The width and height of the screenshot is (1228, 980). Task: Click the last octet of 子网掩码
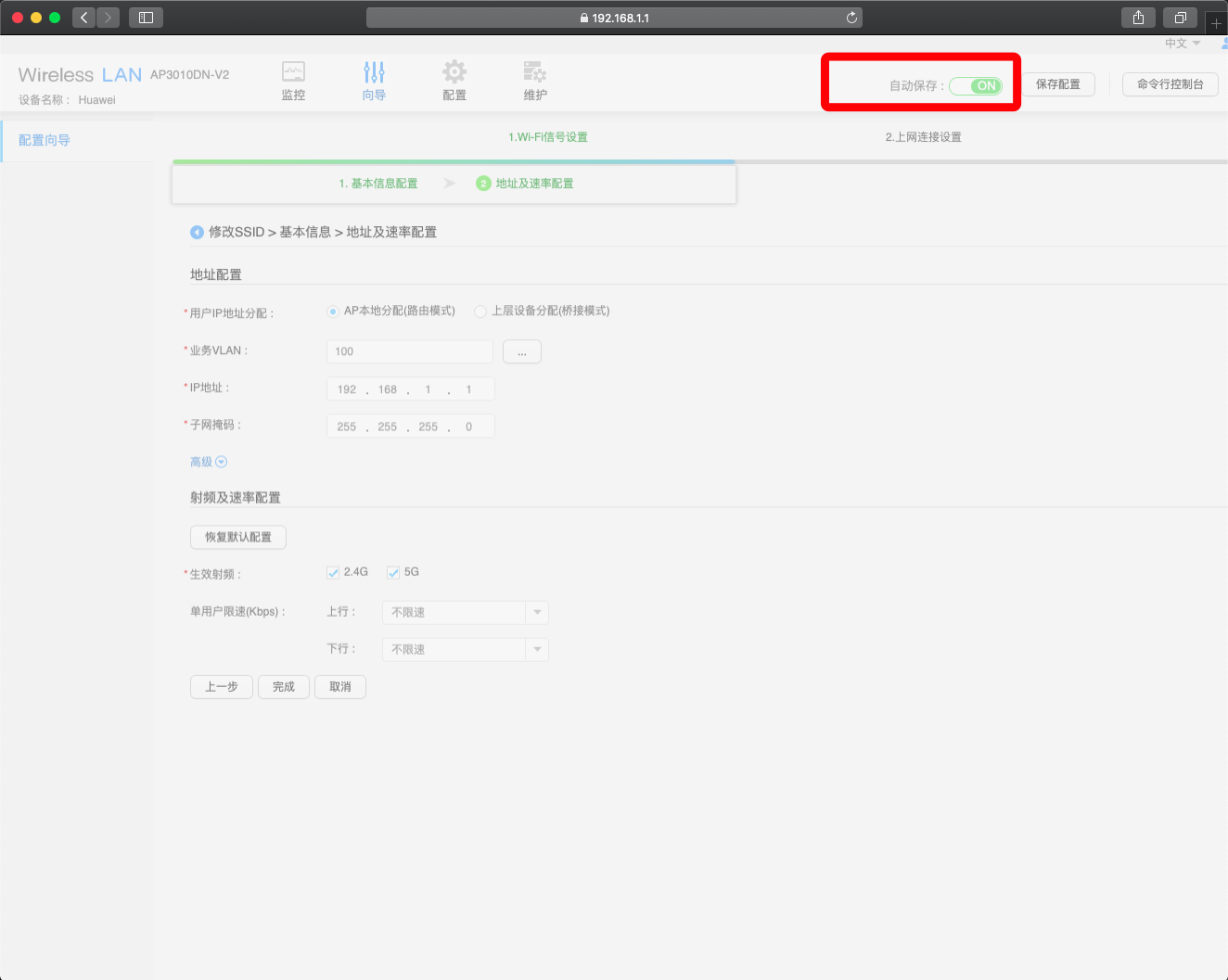coord(469,426)
